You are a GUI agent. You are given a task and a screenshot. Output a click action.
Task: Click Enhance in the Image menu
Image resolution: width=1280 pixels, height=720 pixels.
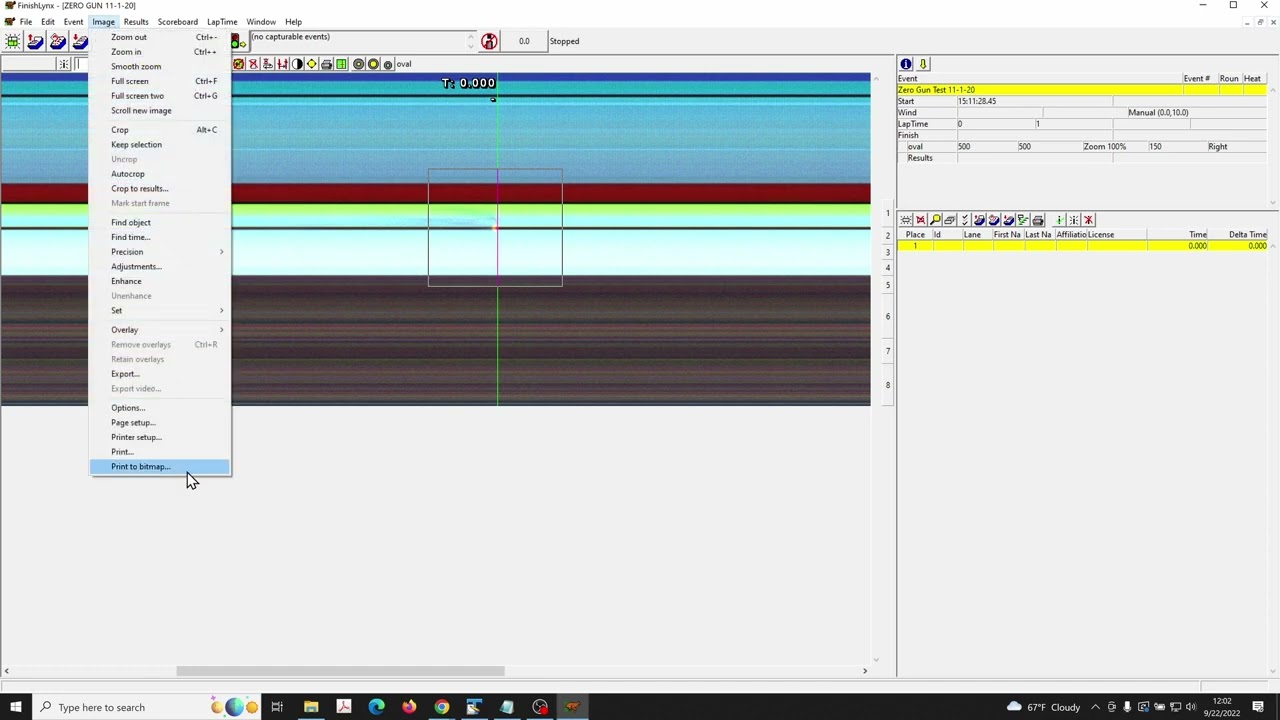click(x=160, y=281)
